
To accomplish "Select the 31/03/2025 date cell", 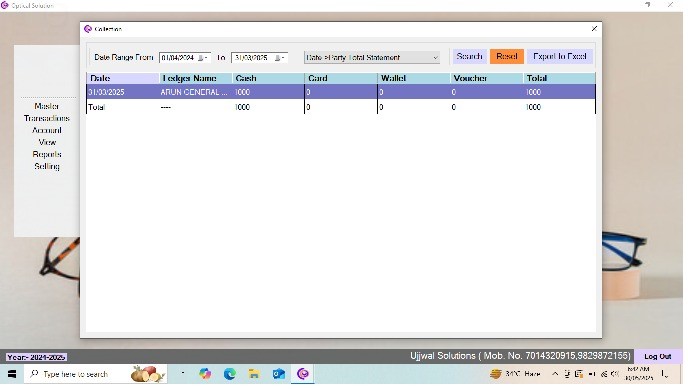I will click(122, 92).
